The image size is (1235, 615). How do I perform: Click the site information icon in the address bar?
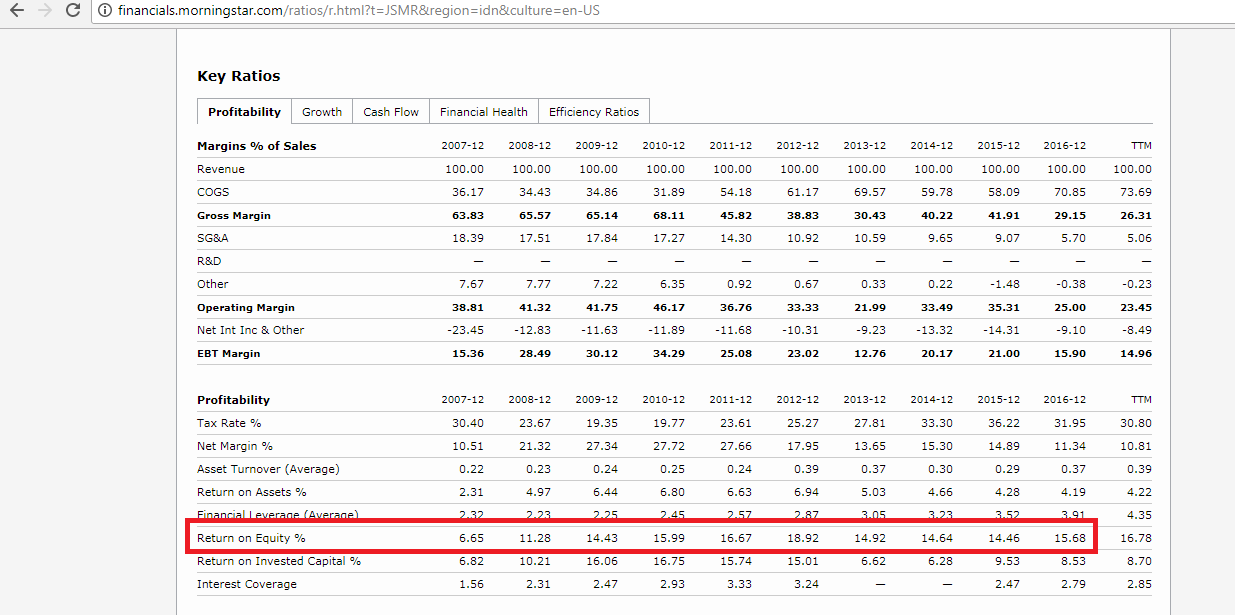pyautogui.click(x=105, y=11)
